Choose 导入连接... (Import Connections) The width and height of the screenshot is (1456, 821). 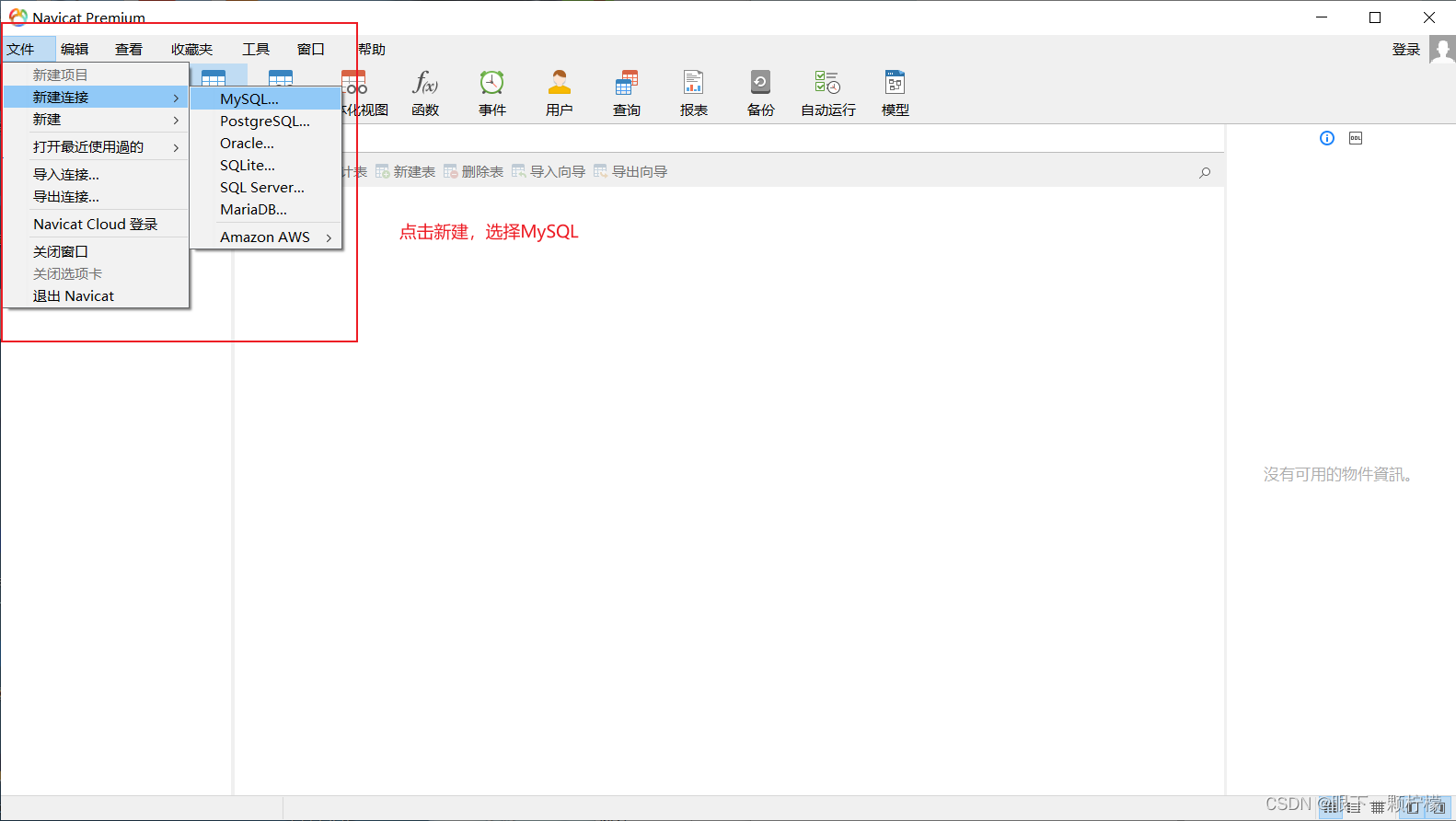[x=97, y=174]
